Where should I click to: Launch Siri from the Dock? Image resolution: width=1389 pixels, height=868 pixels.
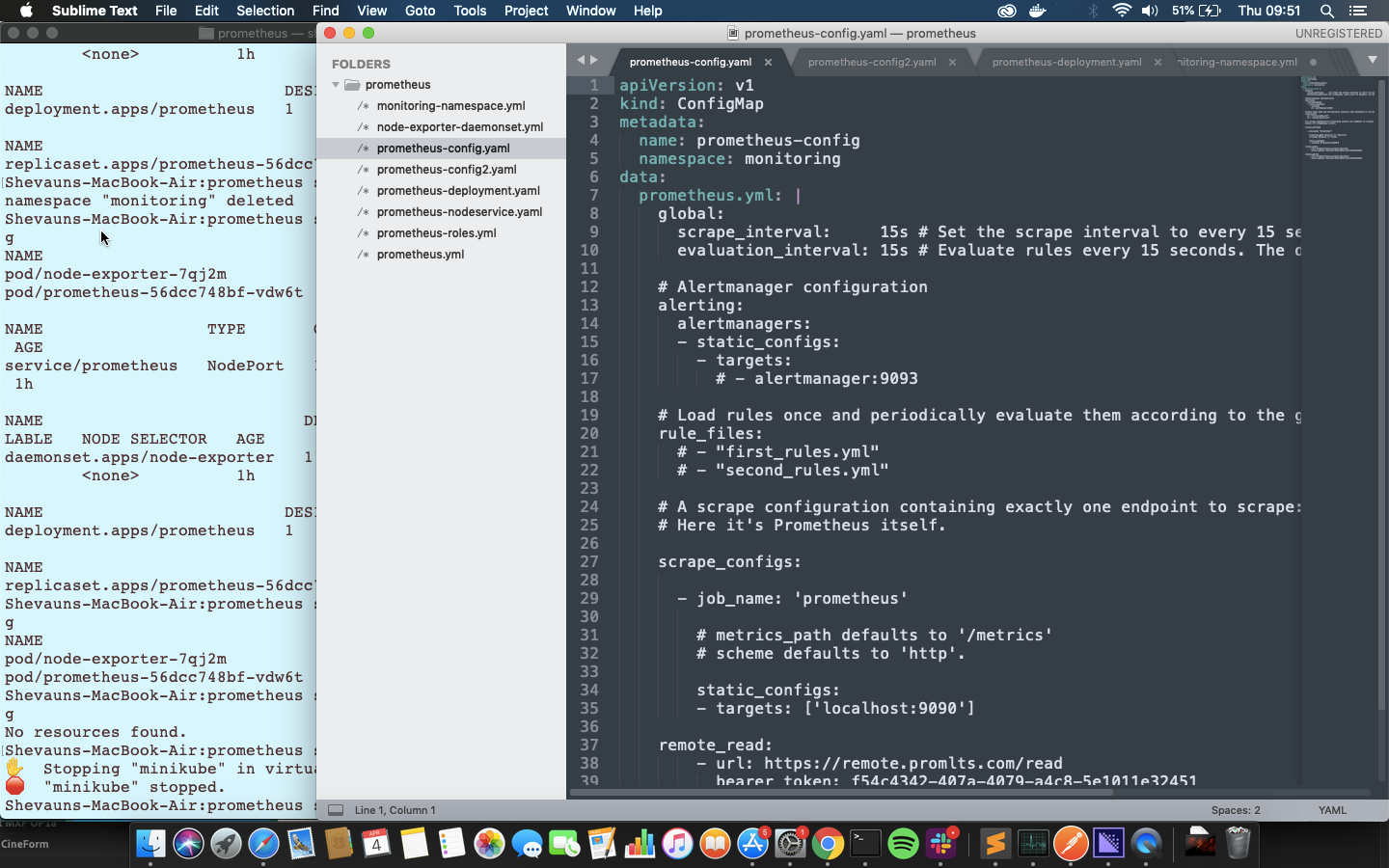coord(188,843)
